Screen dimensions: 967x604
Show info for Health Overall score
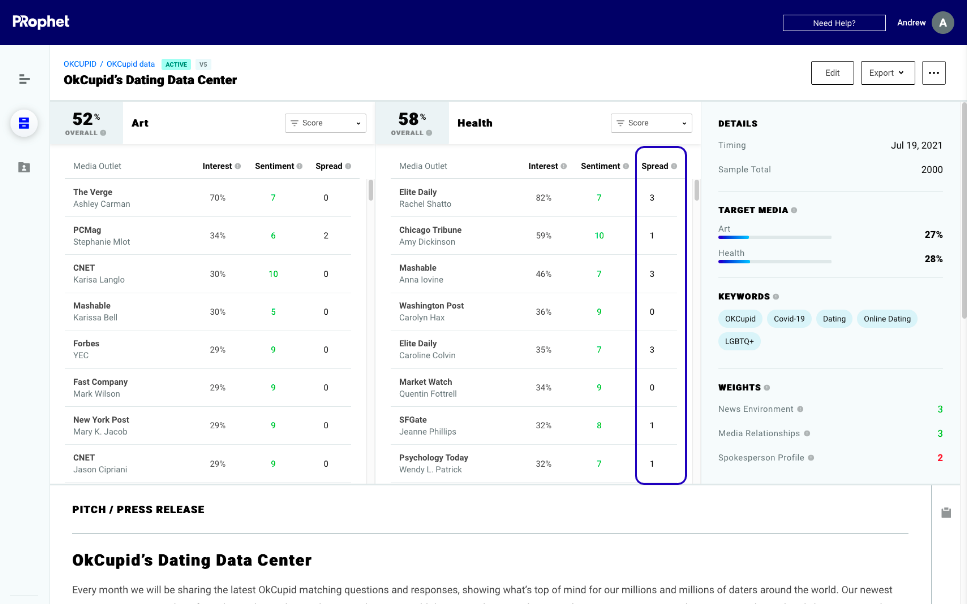pyautogui.click(x=429, y=133)
